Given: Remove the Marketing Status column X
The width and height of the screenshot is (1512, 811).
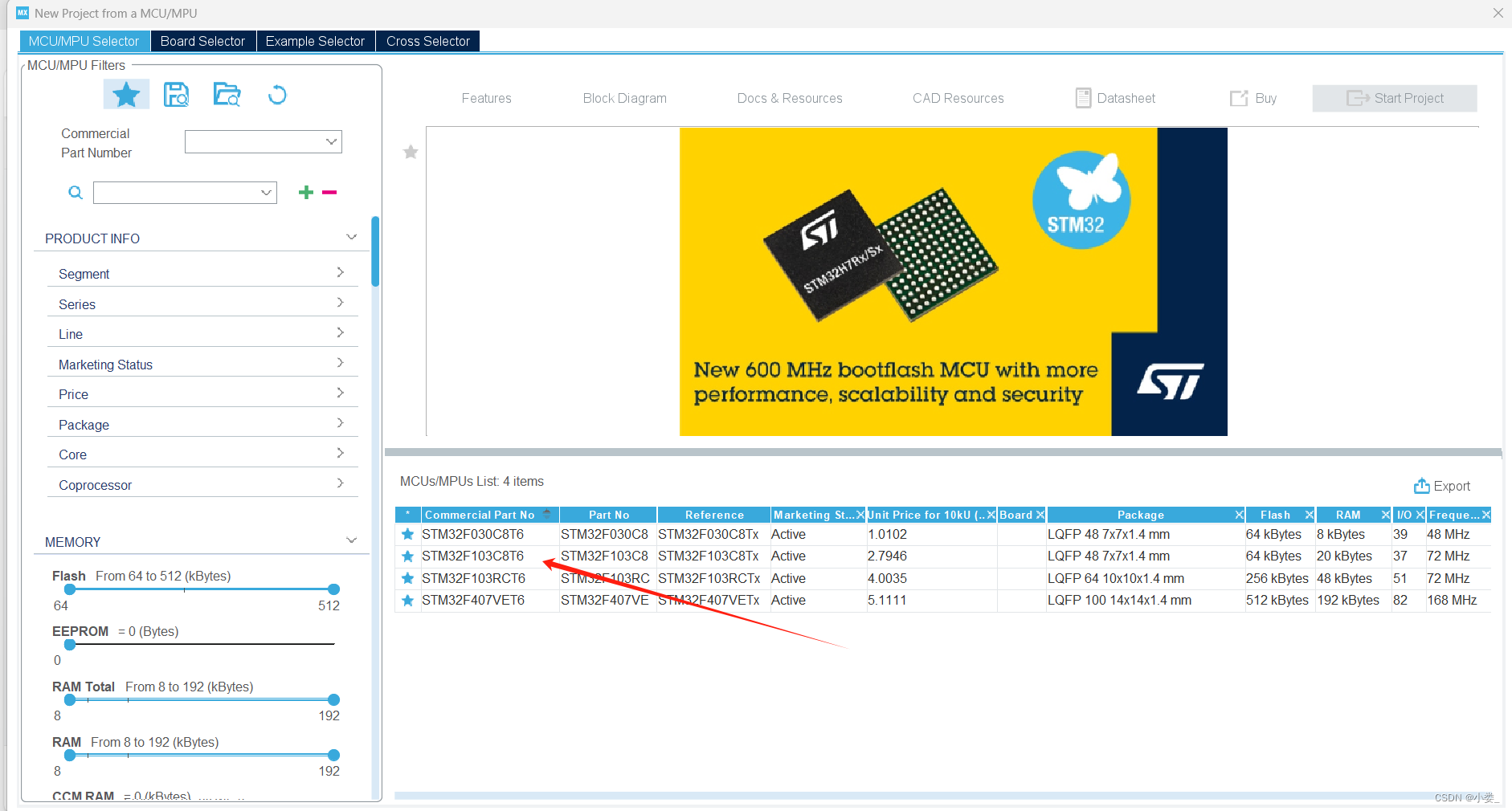Looking at the screenshot, I should tap(860, 515).
